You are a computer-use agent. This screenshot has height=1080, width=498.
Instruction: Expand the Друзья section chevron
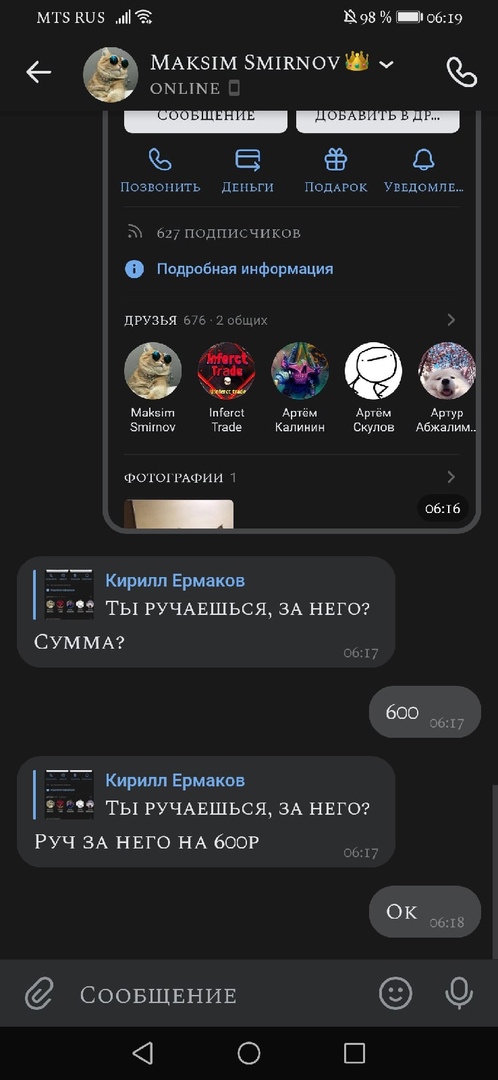tap(451, 320)
